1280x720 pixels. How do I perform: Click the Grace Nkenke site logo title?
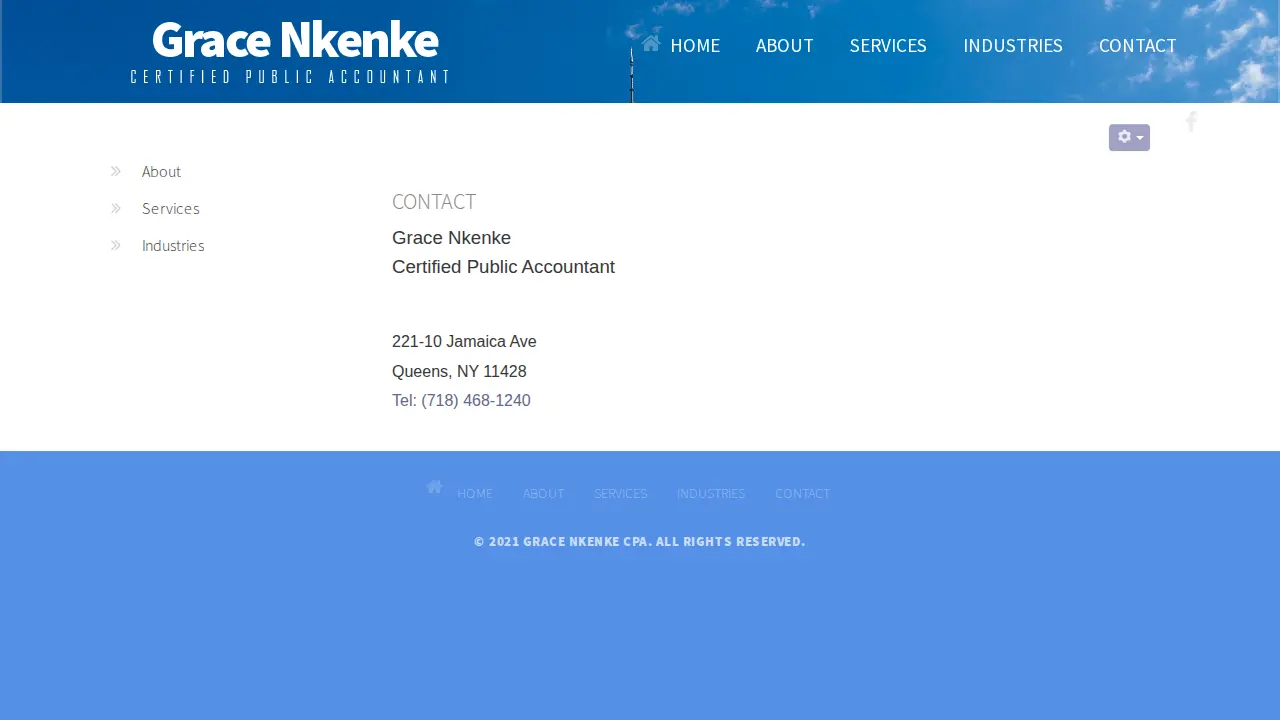pyautogui.click(x=295, y=40)
